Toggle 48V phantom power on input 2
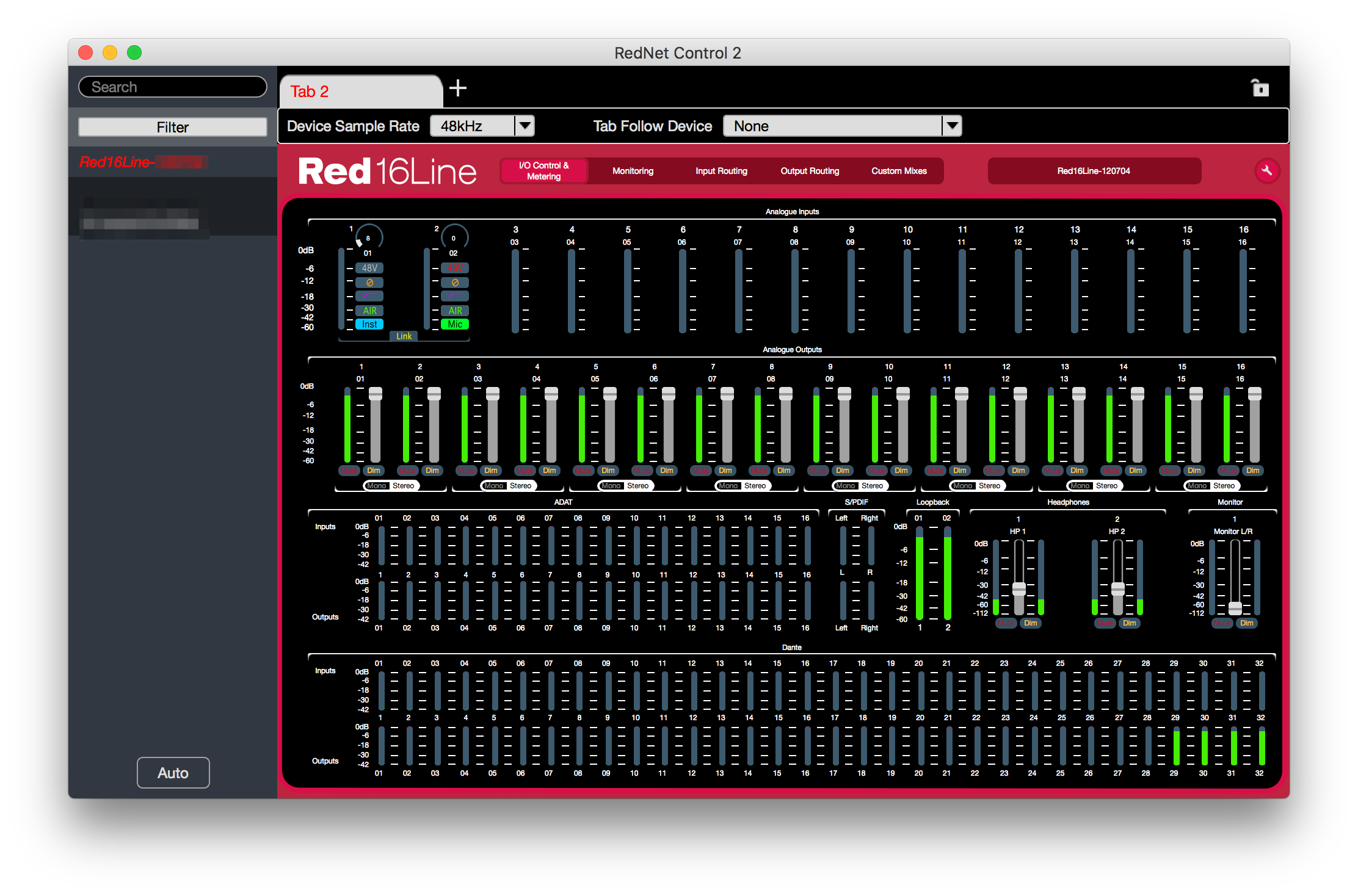This screenshot has width=1358, height=896. click(455, 268)
